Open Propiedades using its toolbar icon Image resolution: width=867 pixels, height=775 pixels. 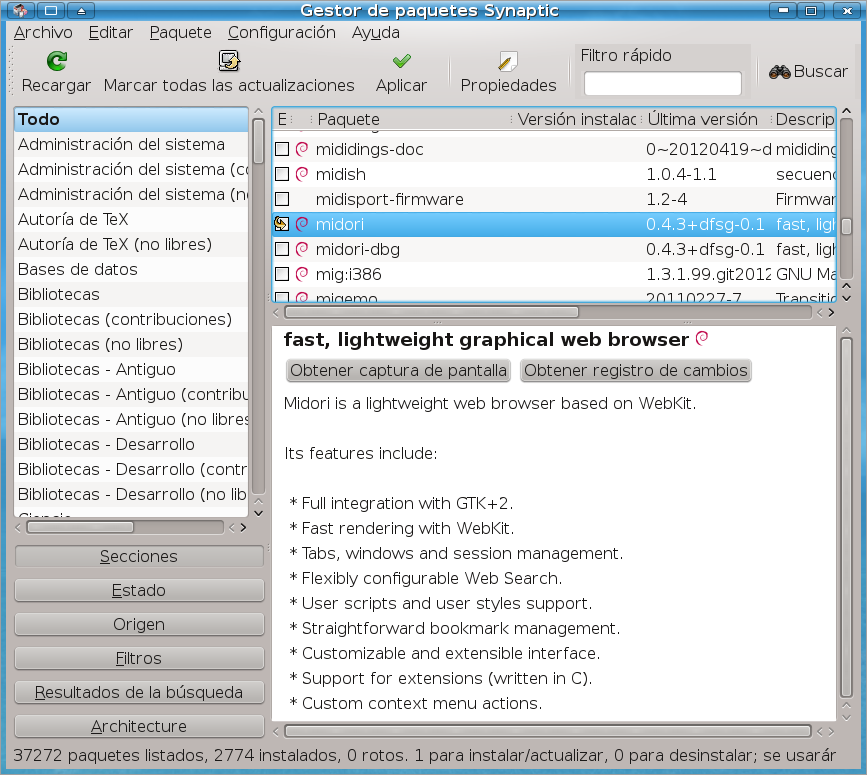[x=507, y=62]
